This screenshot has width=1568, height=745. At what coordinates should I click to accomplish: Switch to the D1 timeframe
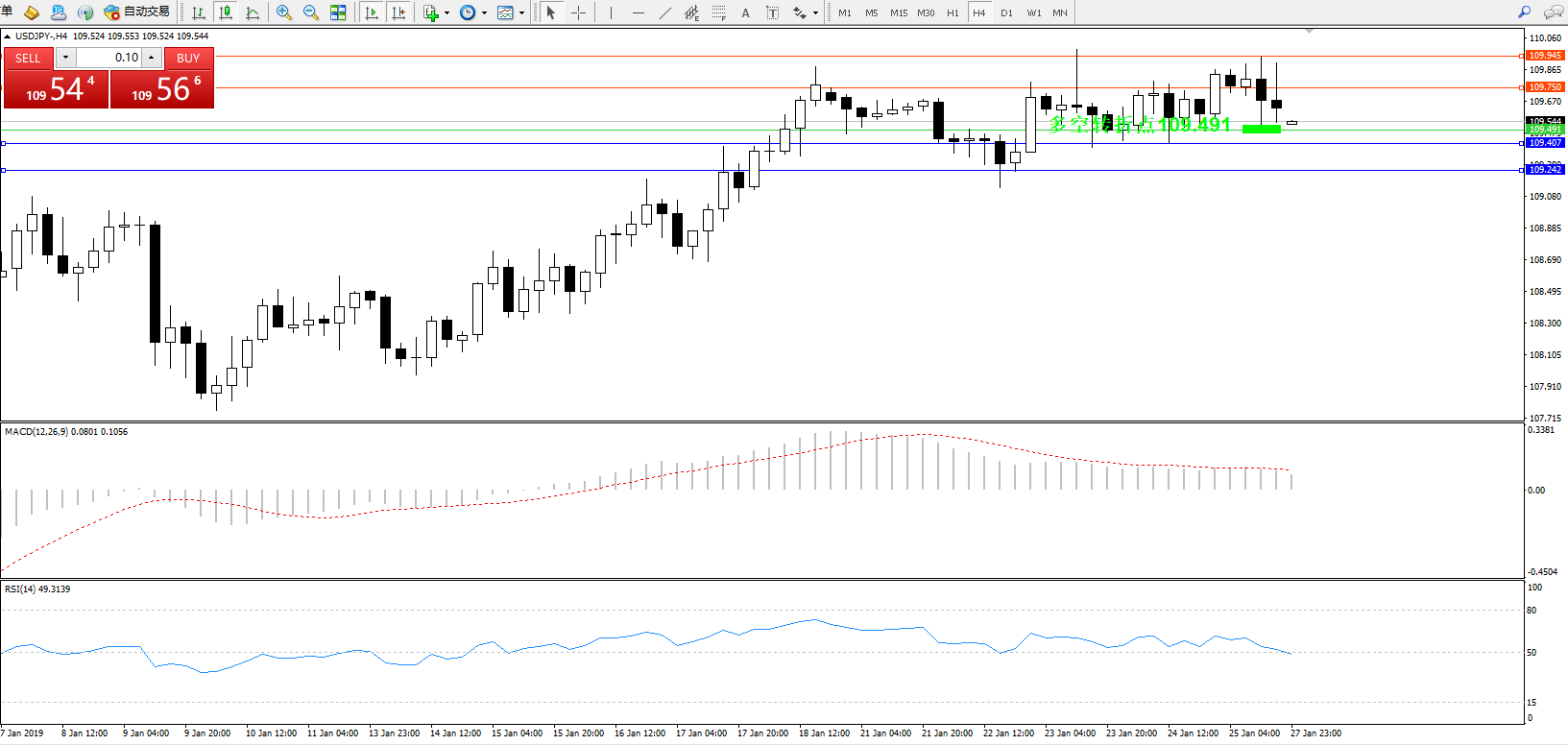[1006, 12]
